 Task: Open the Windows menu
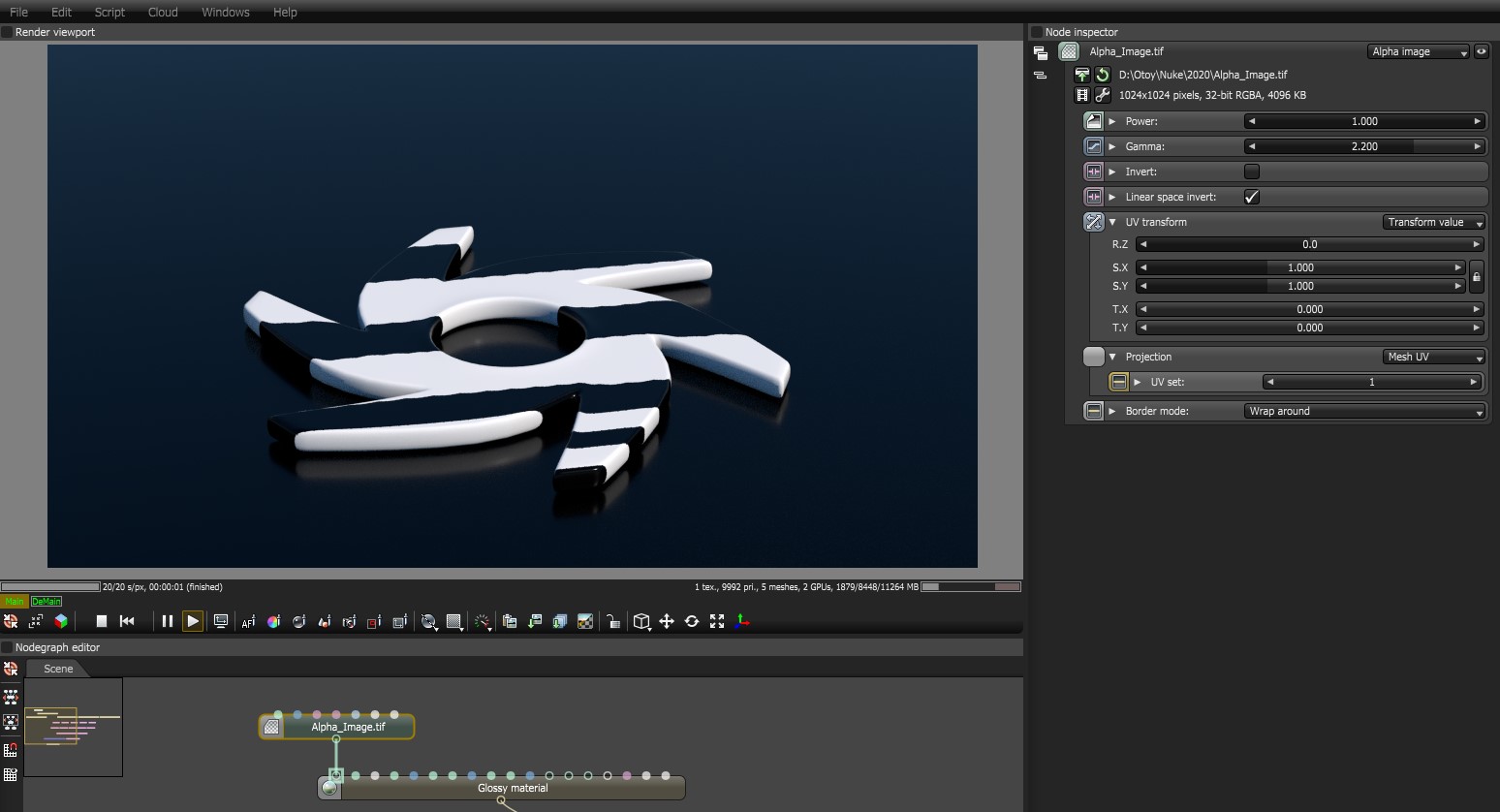(226, 12)
